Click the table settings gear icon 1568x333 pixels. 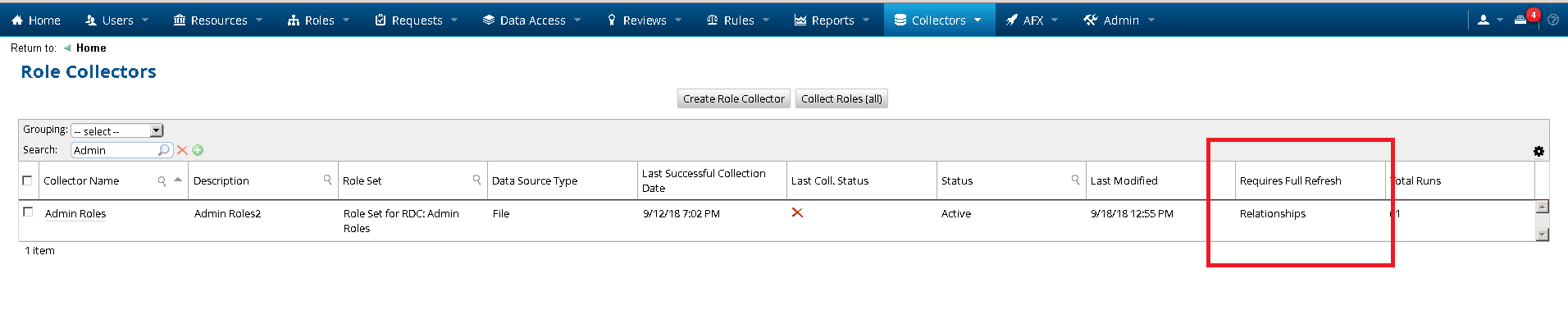click(1538, 151)
